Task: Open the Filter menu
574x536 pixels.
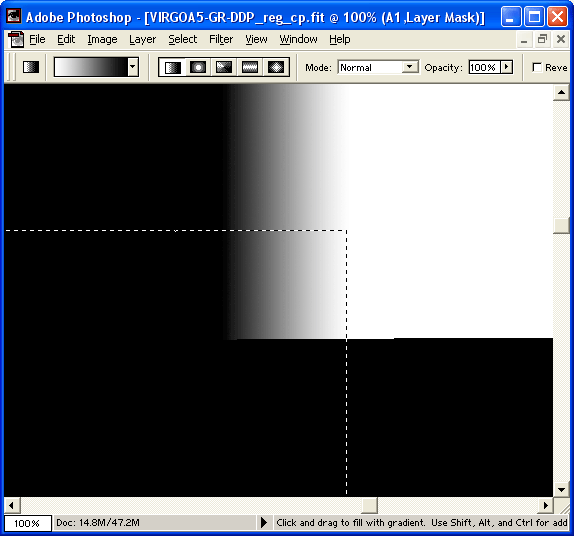Action: coord(221,39)
